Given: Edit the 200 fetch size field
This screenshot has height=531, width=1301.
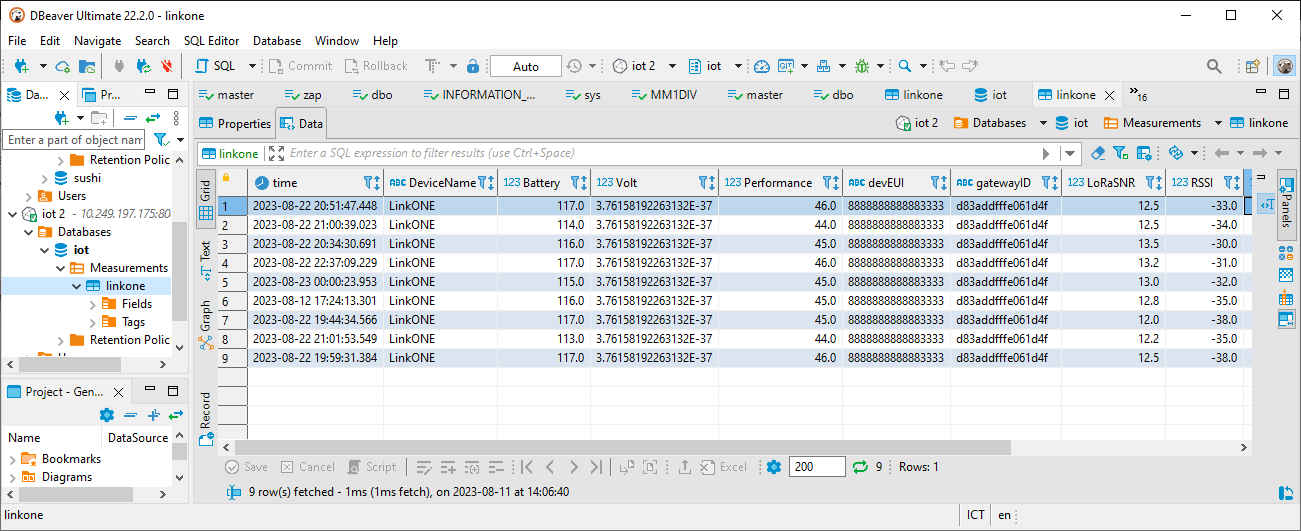Looking at the screenshot, I should (817, 467).
